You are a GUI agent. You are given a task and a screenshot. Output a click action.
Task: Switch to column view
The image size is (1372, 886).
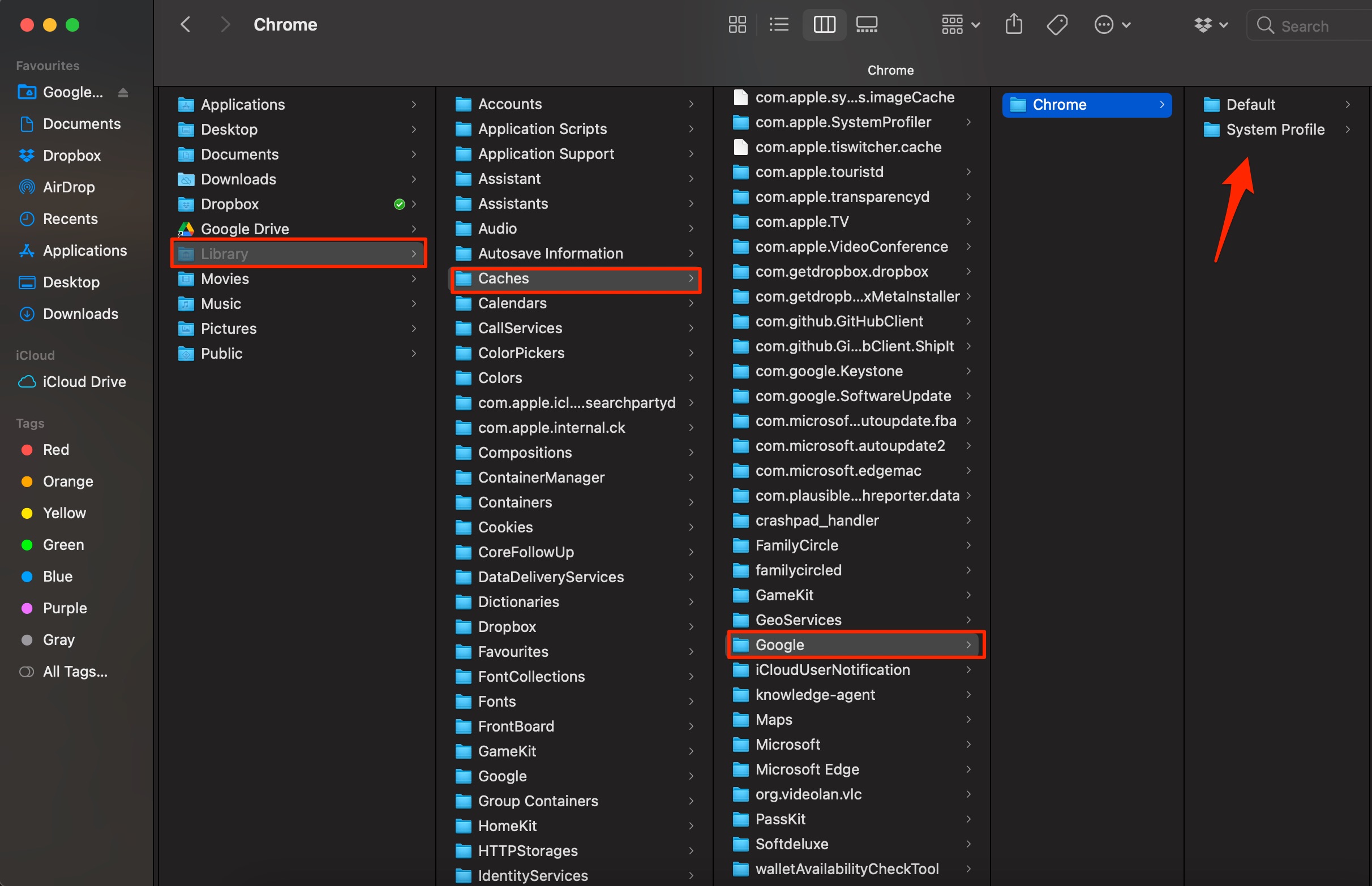point(824,25)
